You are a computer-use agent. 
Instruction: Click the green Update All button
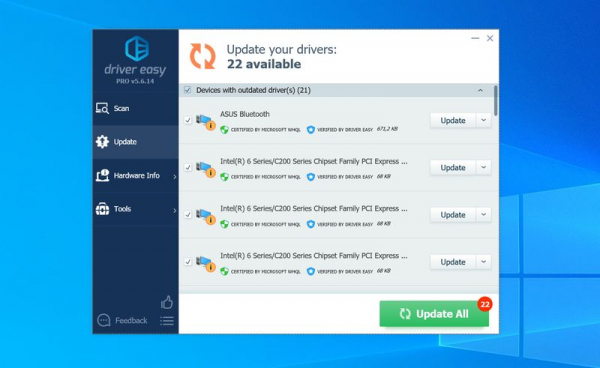point(434,314)
